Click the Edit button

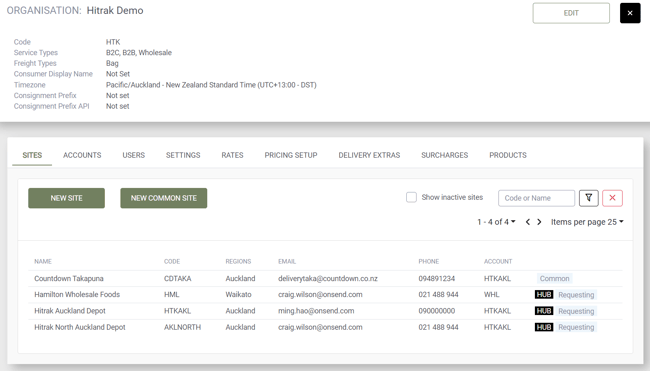(x=571, y=13)
